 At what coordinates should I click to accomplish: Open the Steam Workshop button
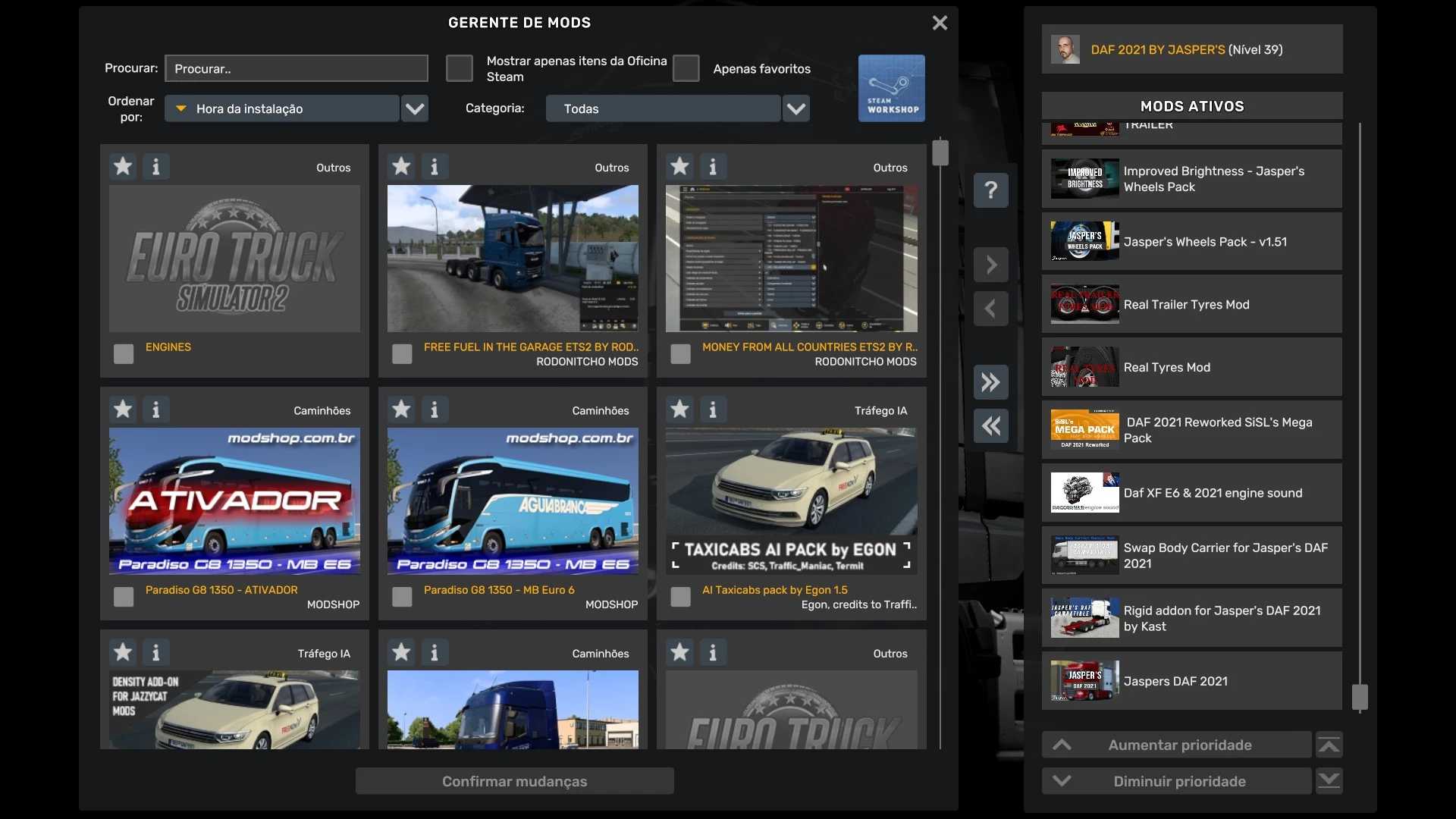[x=891, y=88]
